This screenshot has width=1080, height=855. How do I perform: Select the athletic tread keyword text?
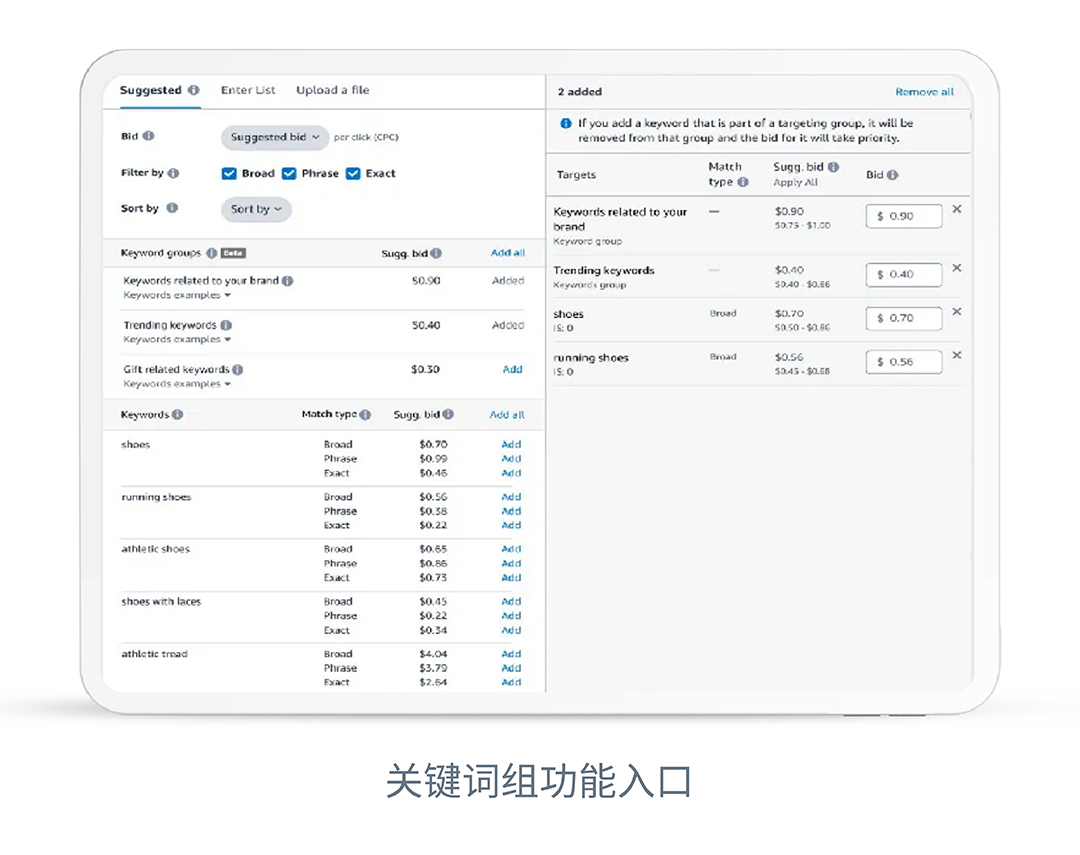pos(154,654)
